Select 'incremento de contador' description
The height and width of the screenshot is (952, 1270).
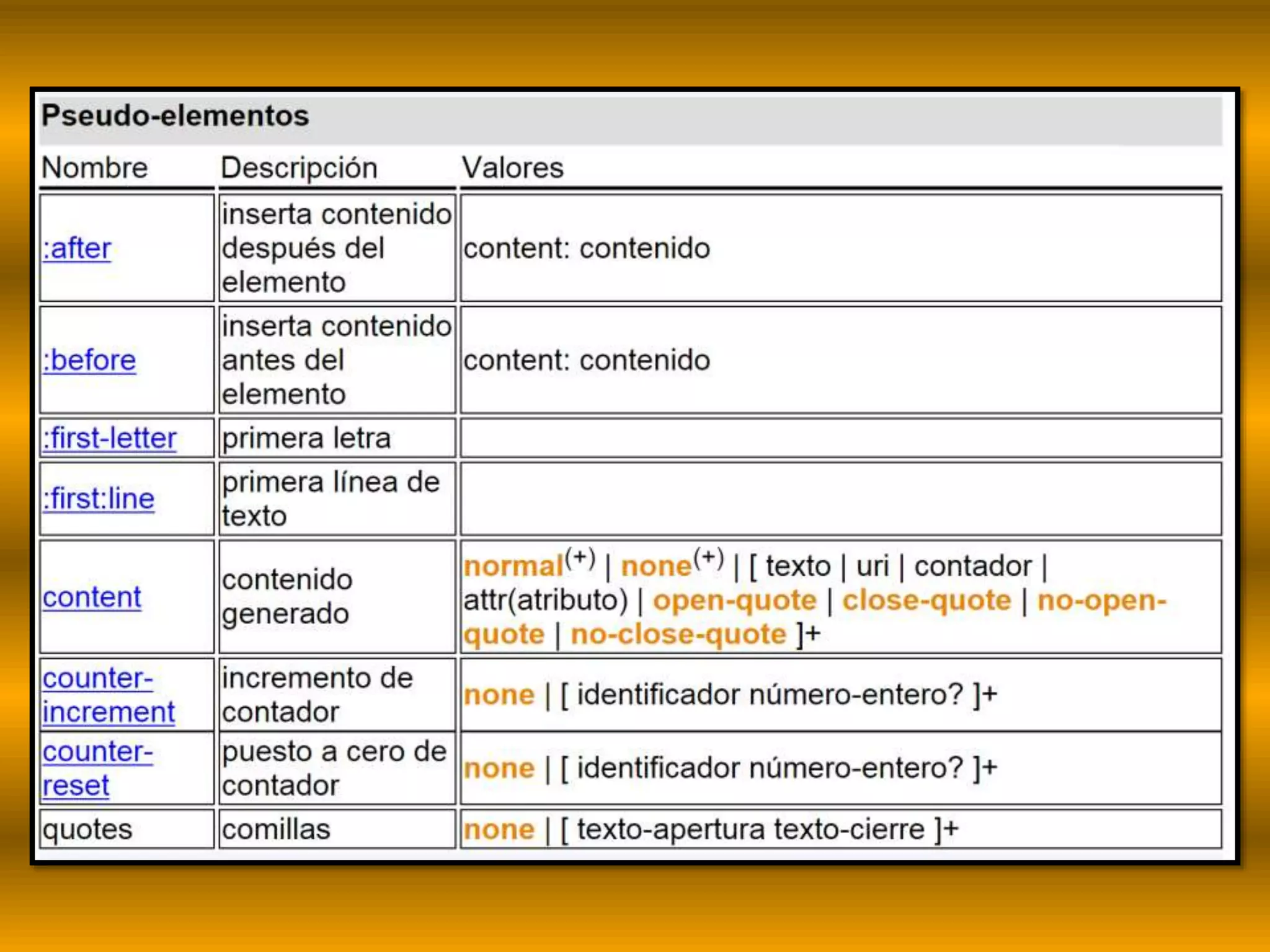[317, 695]
